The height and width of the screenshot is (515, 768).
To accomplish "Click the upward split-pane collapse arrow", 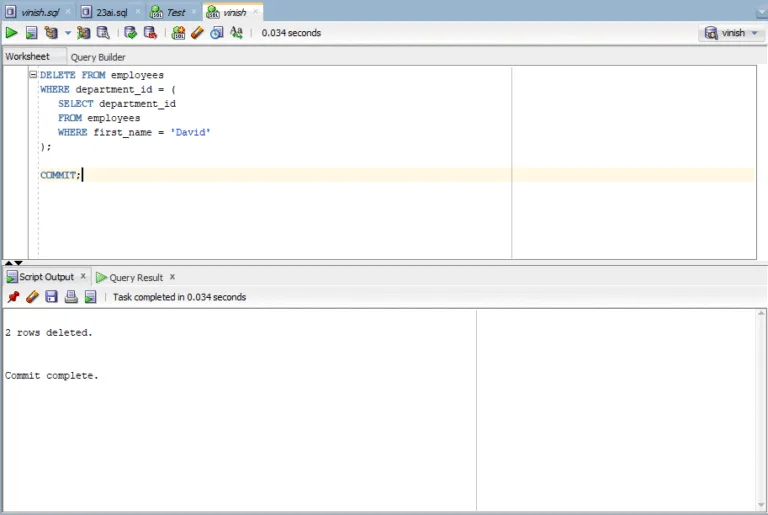I will 8,263.
